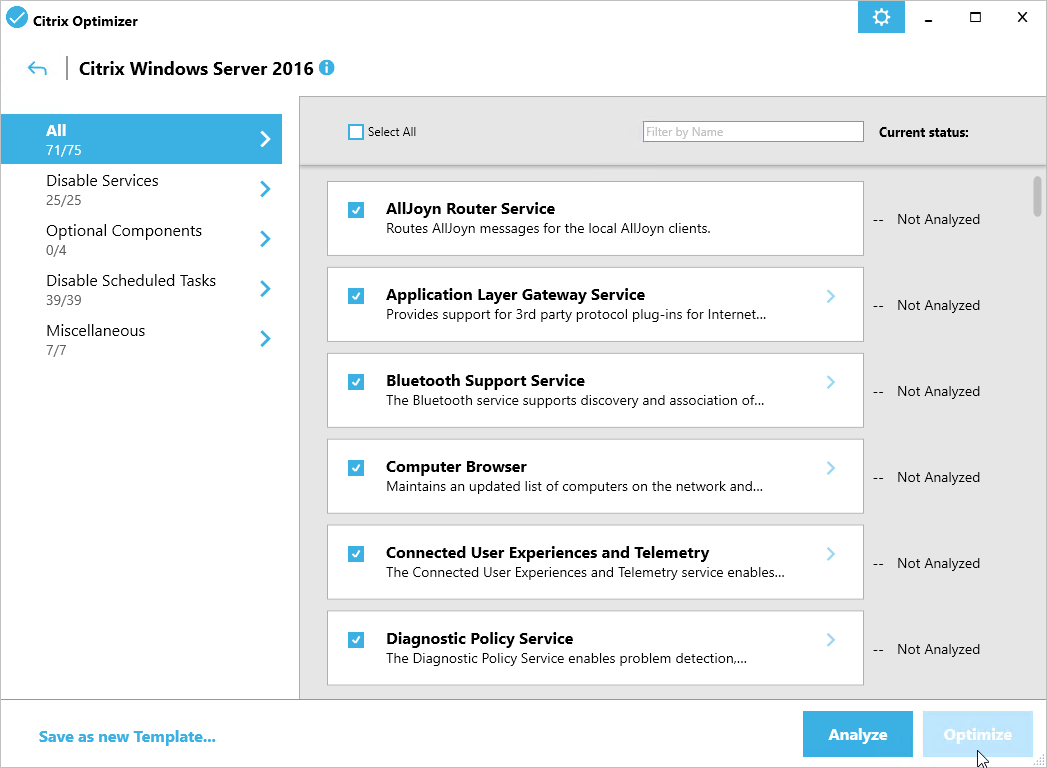
Task: Click the 71/75 count under All
Action: 63,150
